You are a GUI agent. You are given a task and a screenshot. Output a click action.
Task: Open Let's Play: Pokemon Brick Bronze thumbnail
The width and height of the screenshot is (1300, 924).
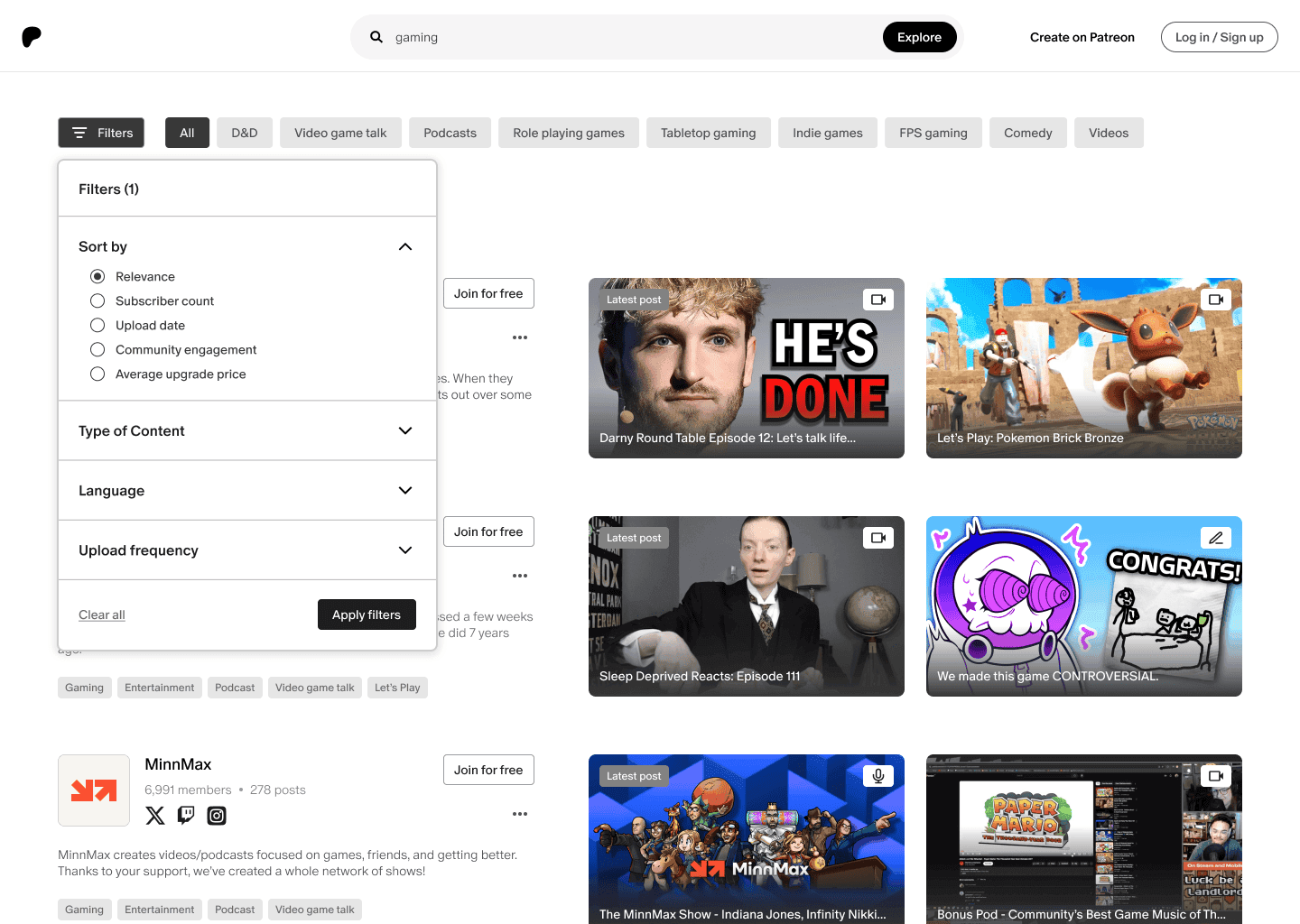click(1084, 368)
